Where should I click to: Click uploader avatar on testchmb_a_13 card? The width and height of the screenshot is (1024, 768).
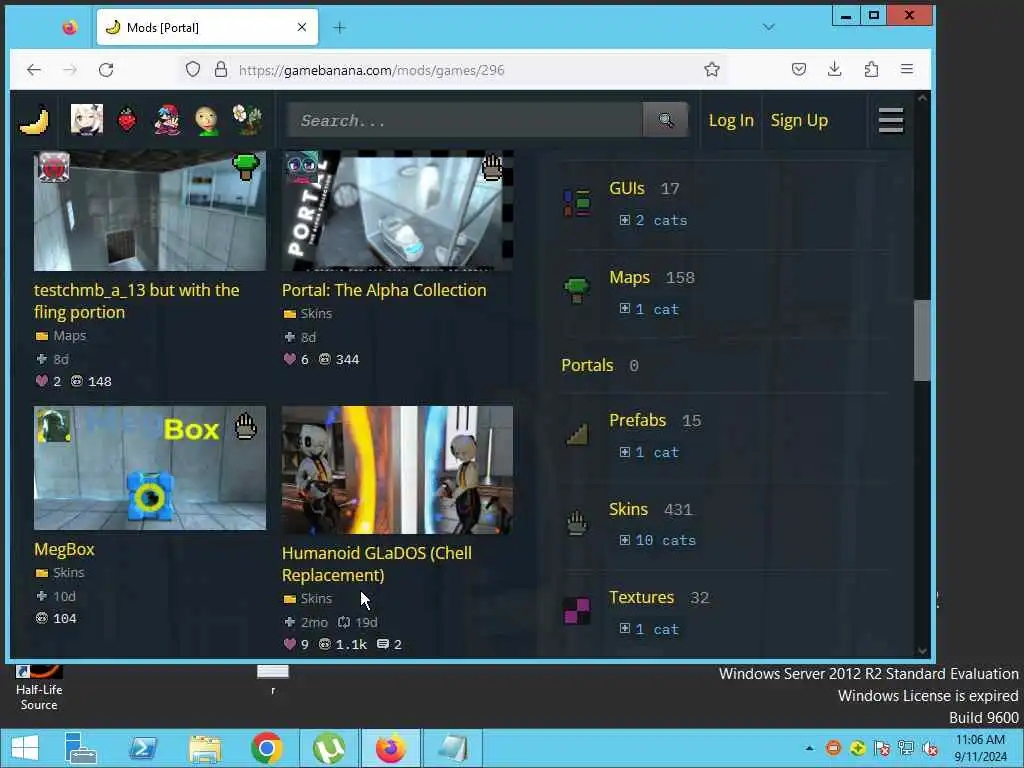(54, 168)
